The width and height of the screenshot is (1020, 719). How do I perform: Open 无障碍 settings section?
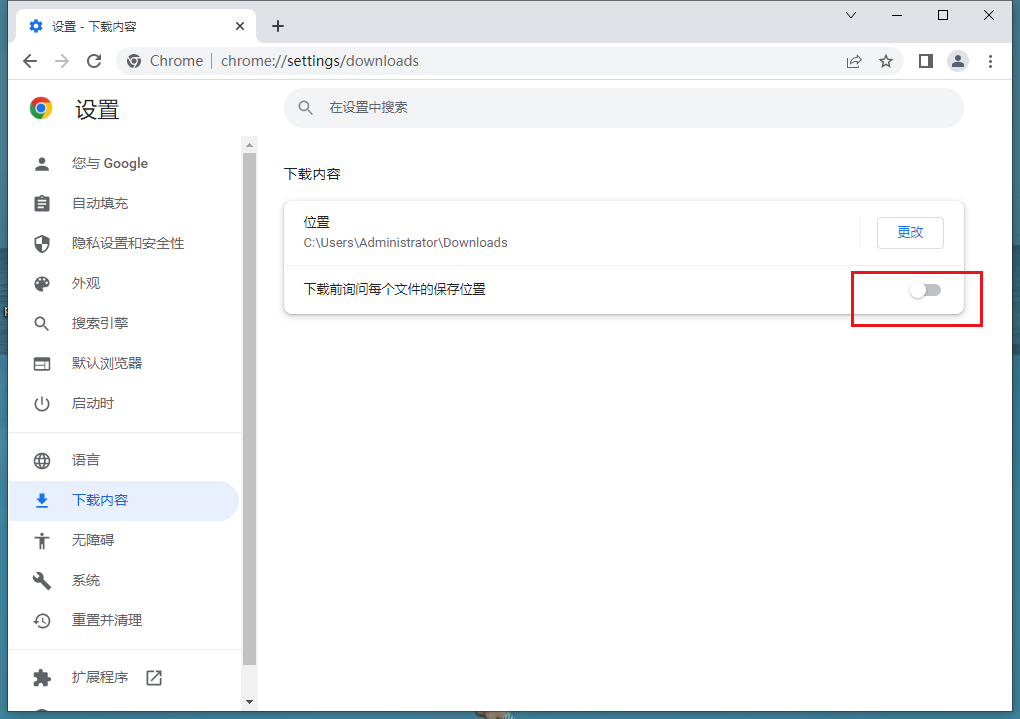pos(124,541)
